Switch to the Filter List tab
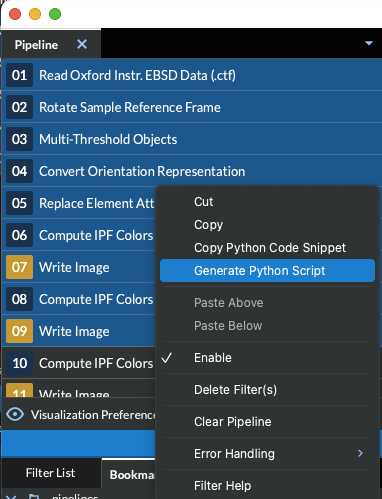The width and height of the screenshot is (382, 499). click(51, 473)
